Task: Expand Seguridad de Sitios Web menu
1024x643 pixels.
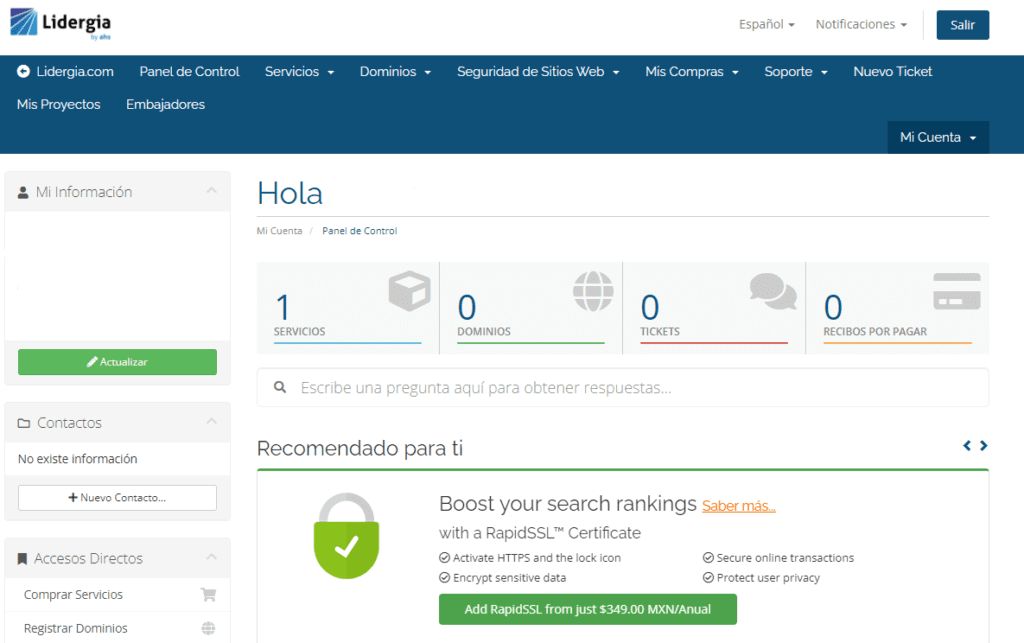Action: [x=538, y=72]
